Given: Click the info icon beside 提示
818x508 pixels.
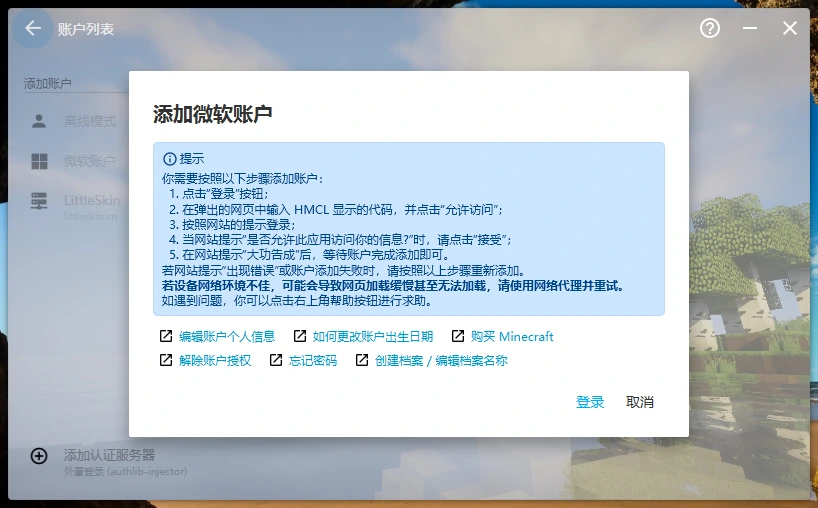Looking at the screenshot, I should click(x=169, y=159).
